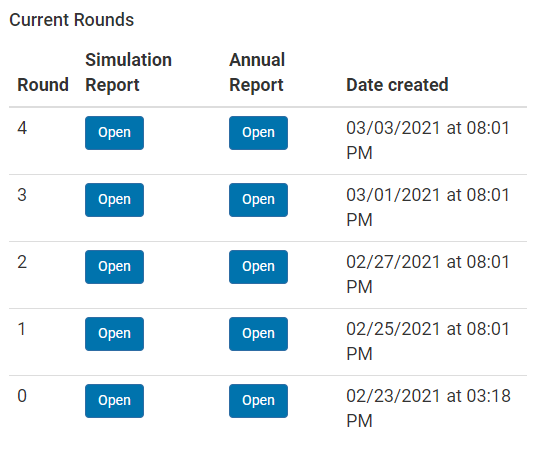
Task: Open Simulation Report for round 3
Action: (x=114, y=200)
